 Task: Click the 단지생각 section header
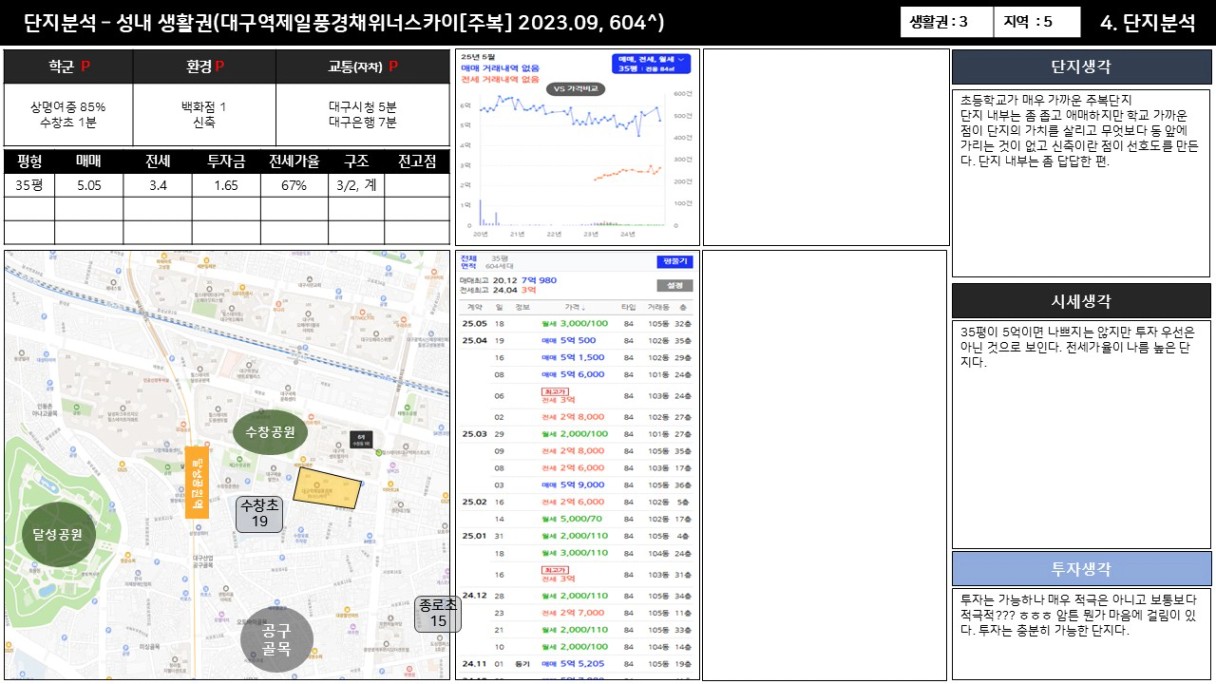click(1081, 67)
